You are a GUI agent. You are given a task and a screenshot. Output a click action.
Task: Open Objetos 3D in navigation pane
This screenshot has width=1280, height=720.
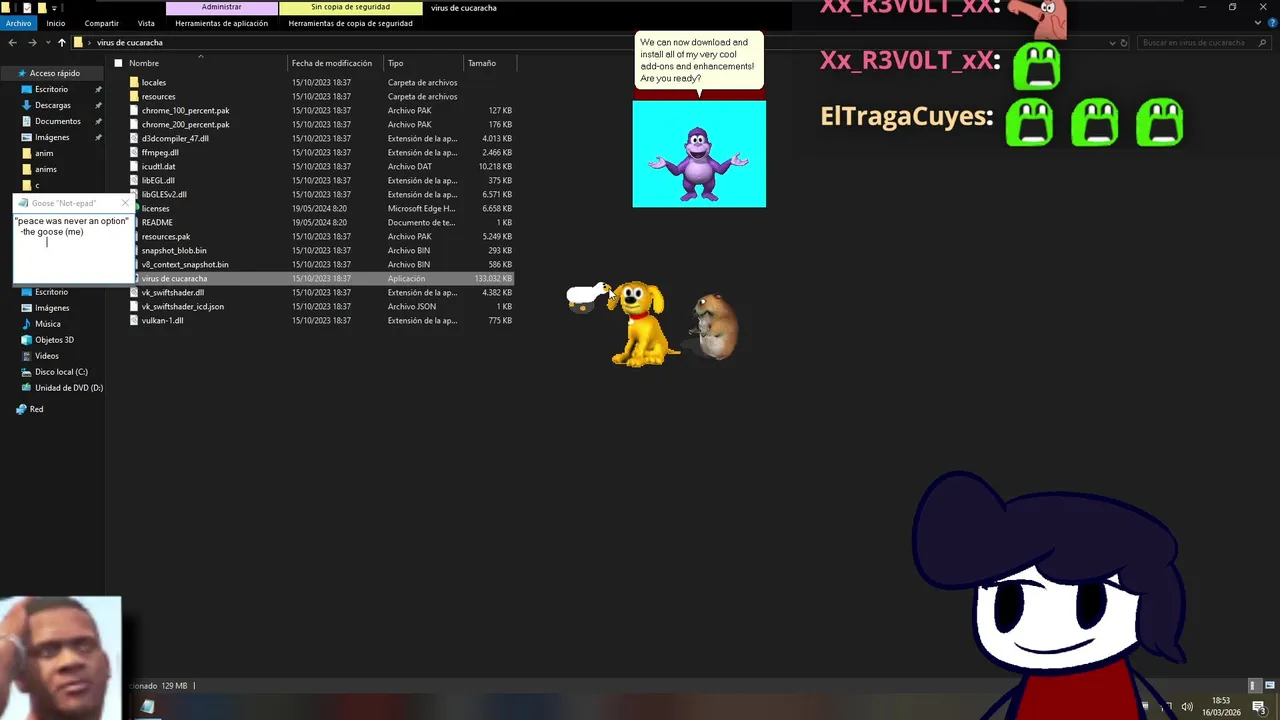[x=54, y=340]
